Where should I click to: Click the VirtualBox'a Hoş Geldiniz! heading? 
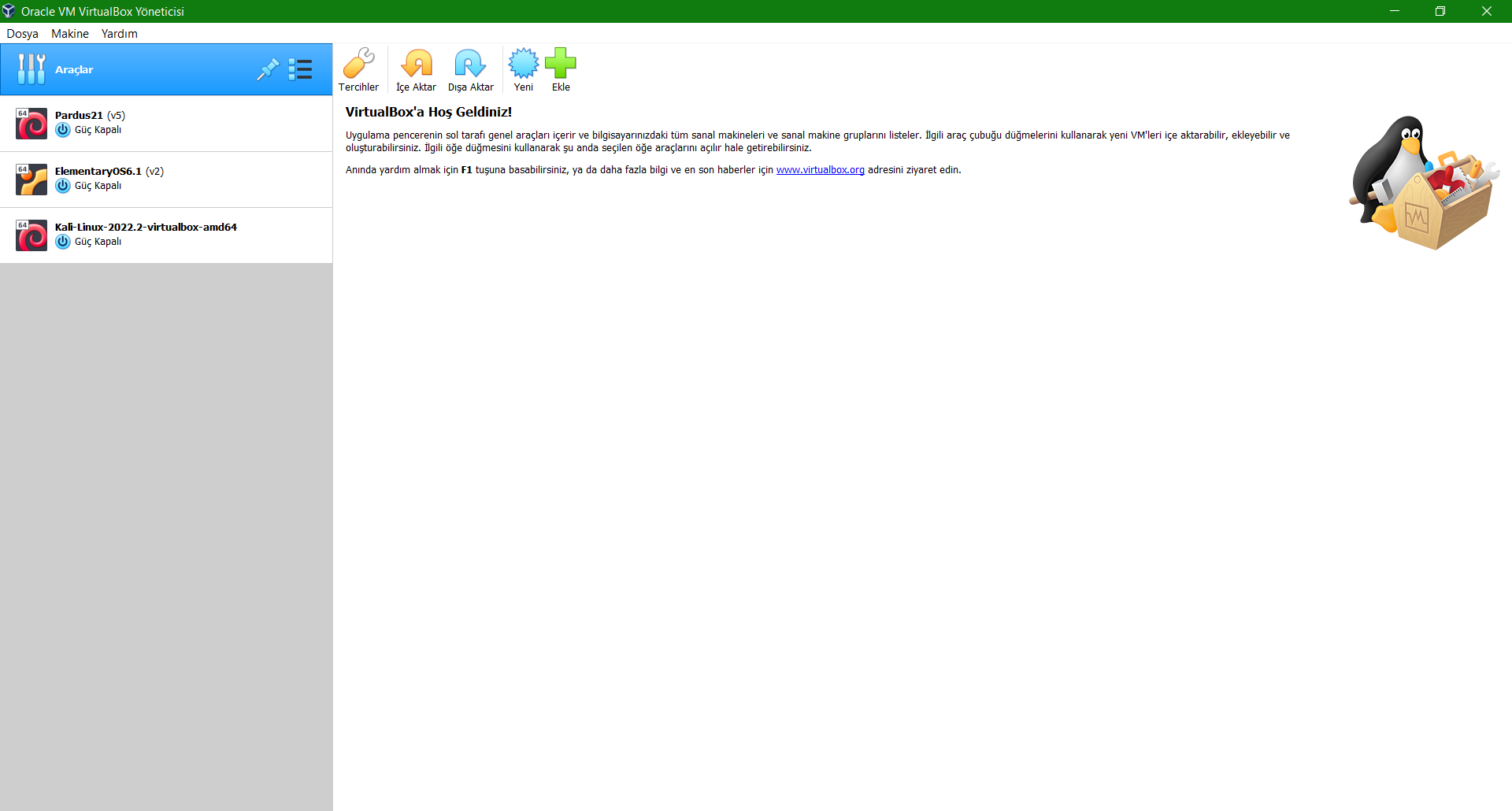428,112
